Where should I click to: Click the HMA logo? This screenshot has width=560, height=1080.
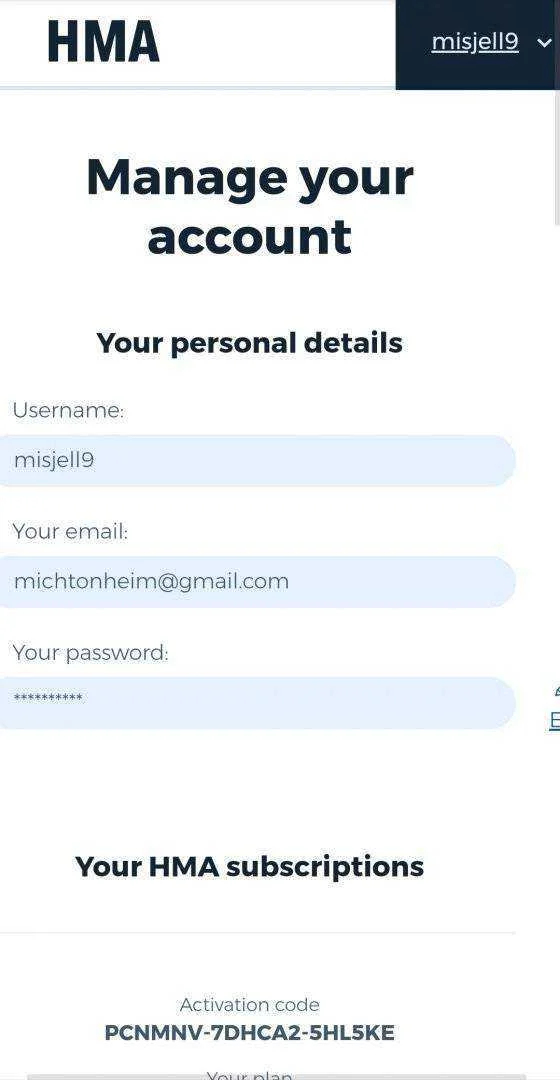tap(103, 41)
